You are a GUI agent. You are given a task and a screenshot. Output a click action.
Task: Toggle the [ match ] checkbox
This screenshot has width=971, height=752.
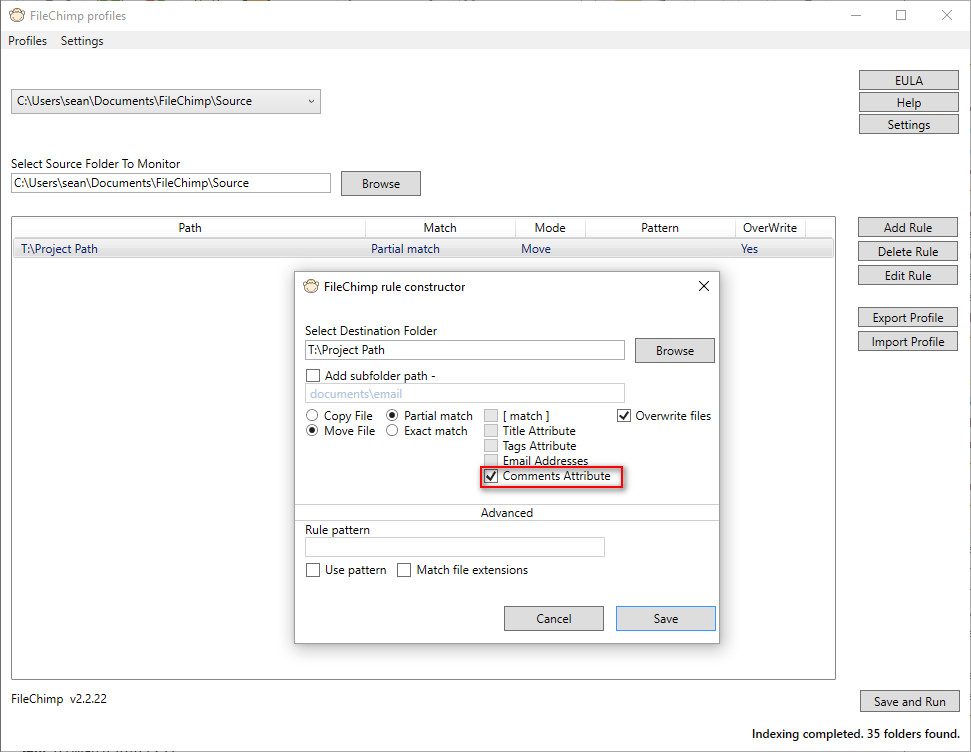pos(491,416)
